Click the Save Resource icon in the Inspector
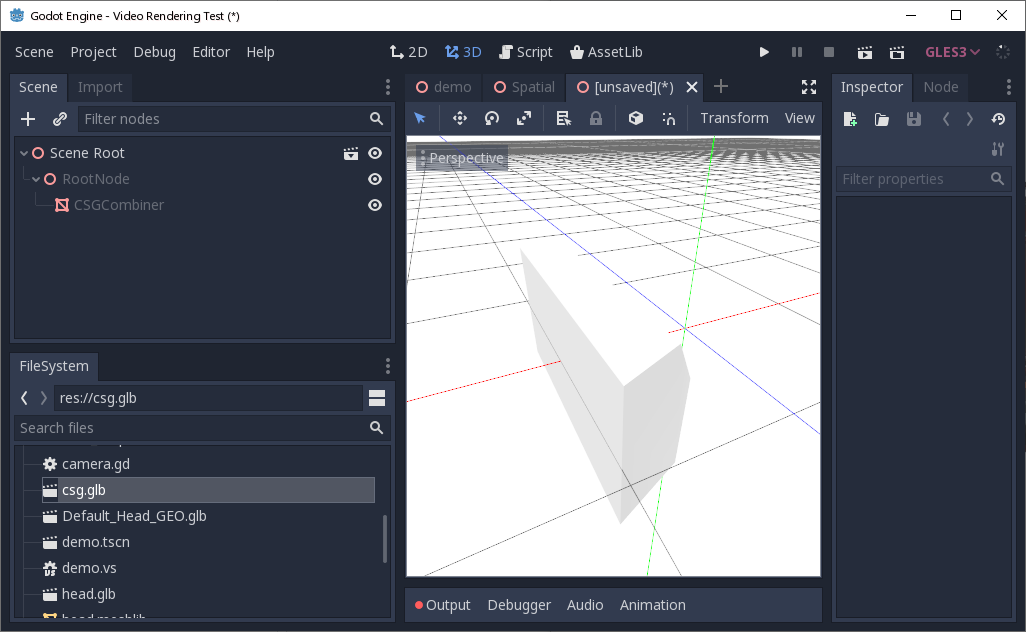 [x=912, y=119]
